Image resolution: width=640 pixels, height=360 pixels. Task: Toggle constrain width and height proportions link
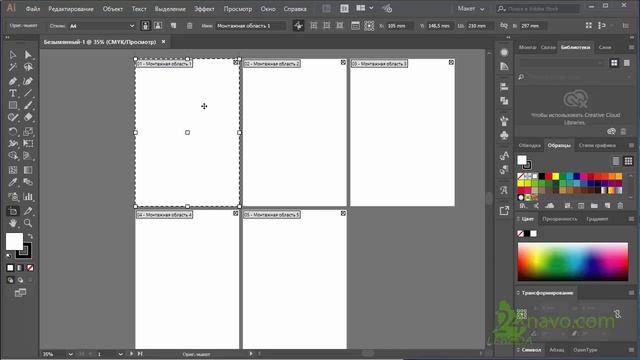click(x=504, y=26)
